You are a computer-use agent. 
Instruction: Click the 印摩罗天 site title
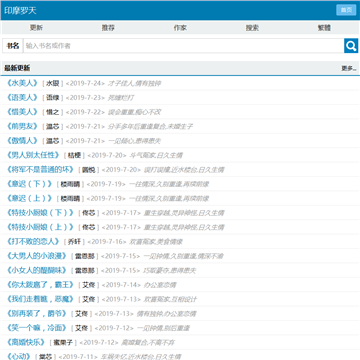coord(20,10)
